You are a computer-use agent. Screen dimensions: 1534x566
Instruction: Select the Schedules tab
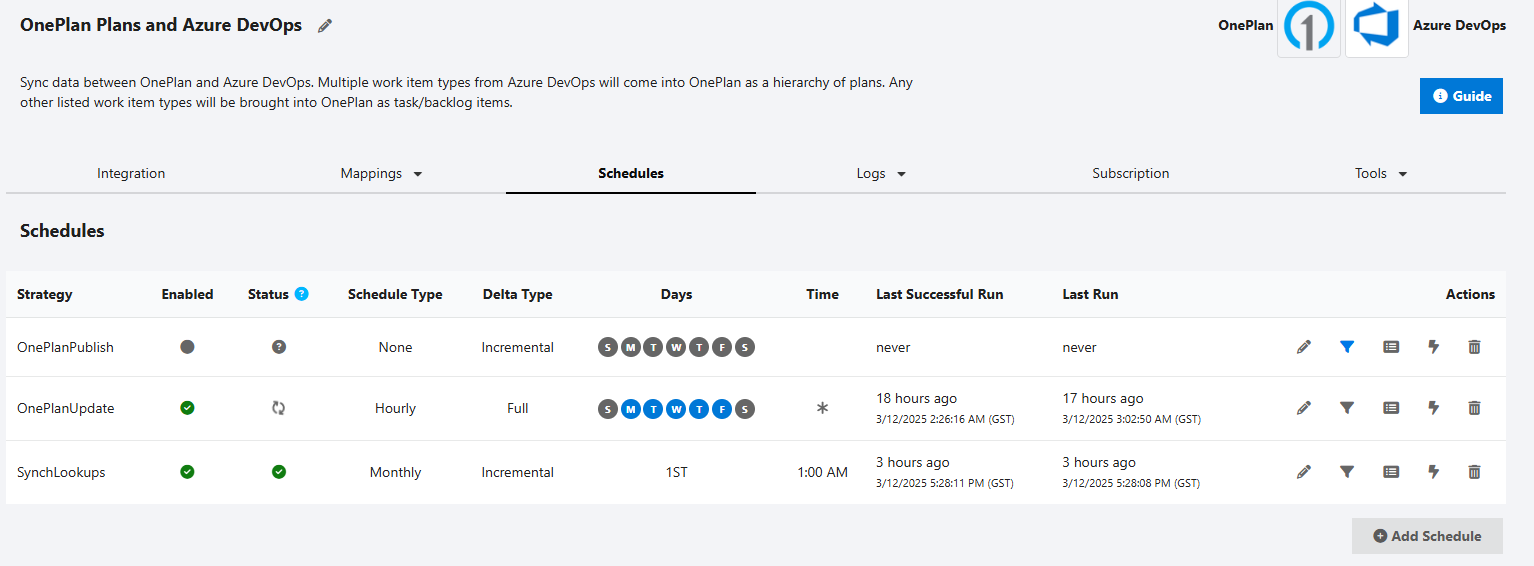(631, 173)
